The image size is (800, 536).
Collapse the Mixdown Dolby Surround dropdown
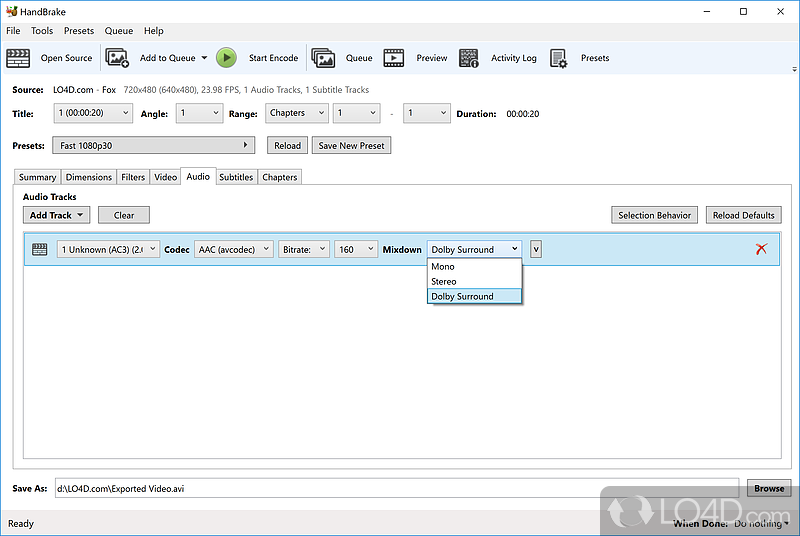[474, 249]
